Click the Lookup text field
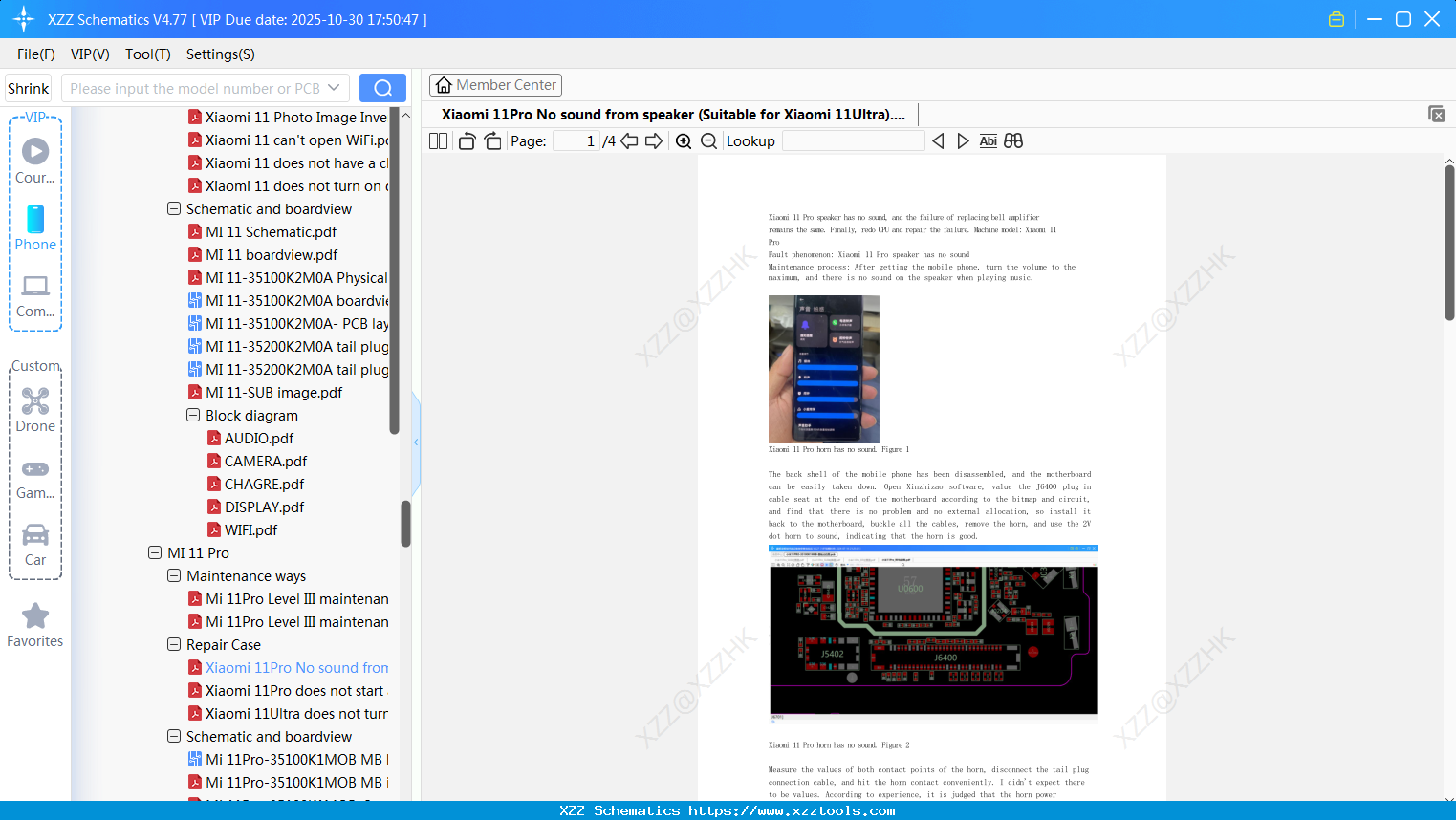 click(x=853, y=140)
